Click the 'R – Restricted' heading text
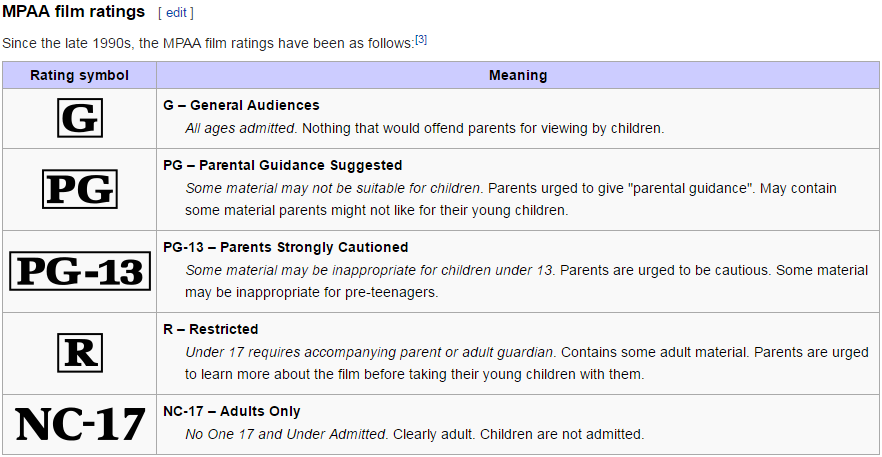This screenshot has width=882, height=457. [211, 329]
